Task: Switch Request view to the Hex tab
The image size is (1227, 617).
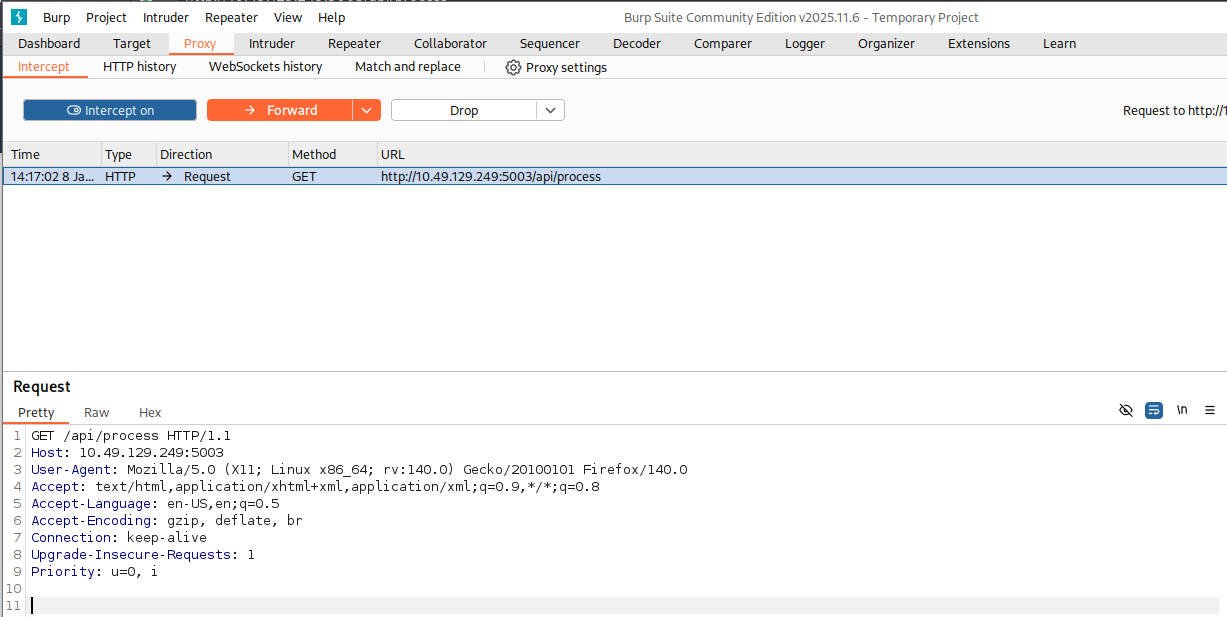Action: coord(150,412)
